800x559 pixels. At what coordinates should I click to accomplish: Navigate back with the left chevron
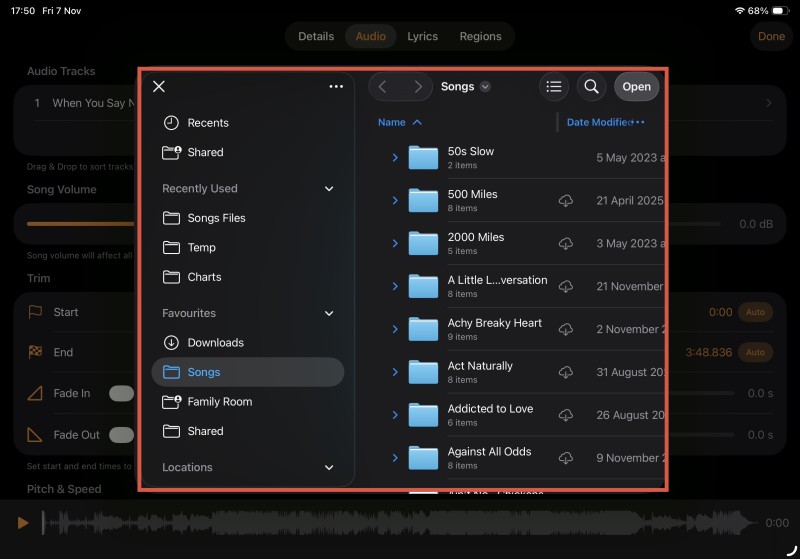382,87
